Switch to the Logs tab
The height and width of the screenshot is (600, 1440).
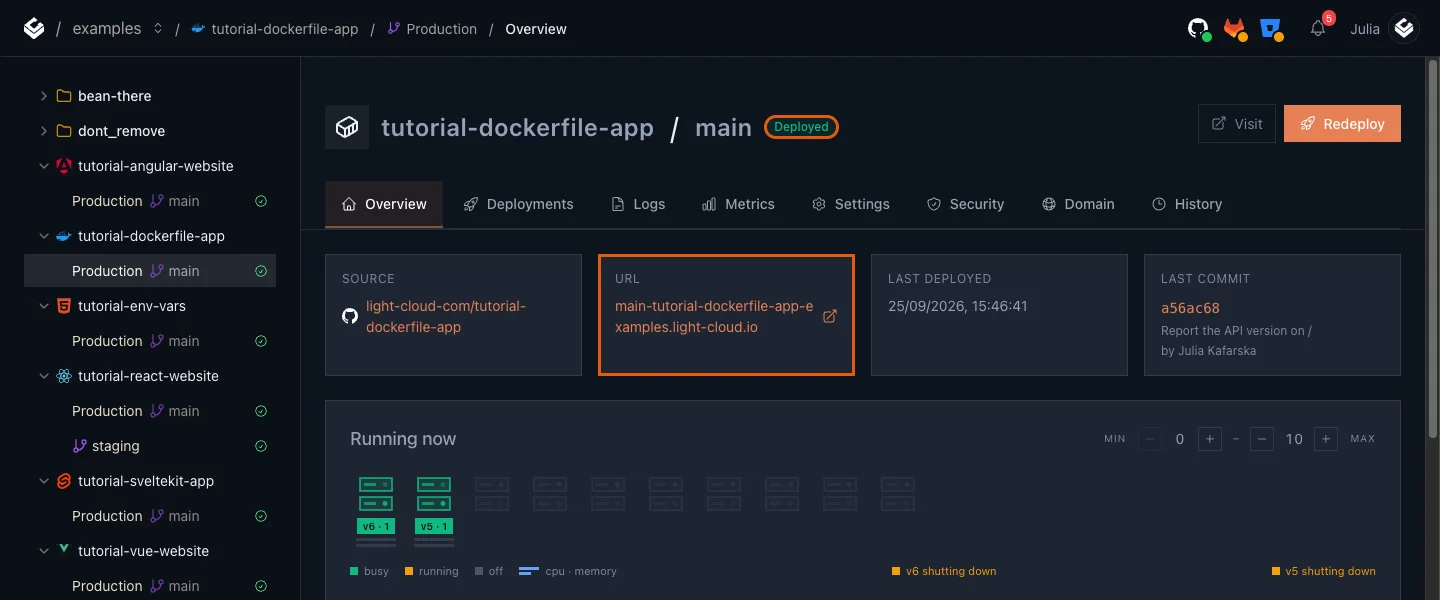click(x=638, y=204)
